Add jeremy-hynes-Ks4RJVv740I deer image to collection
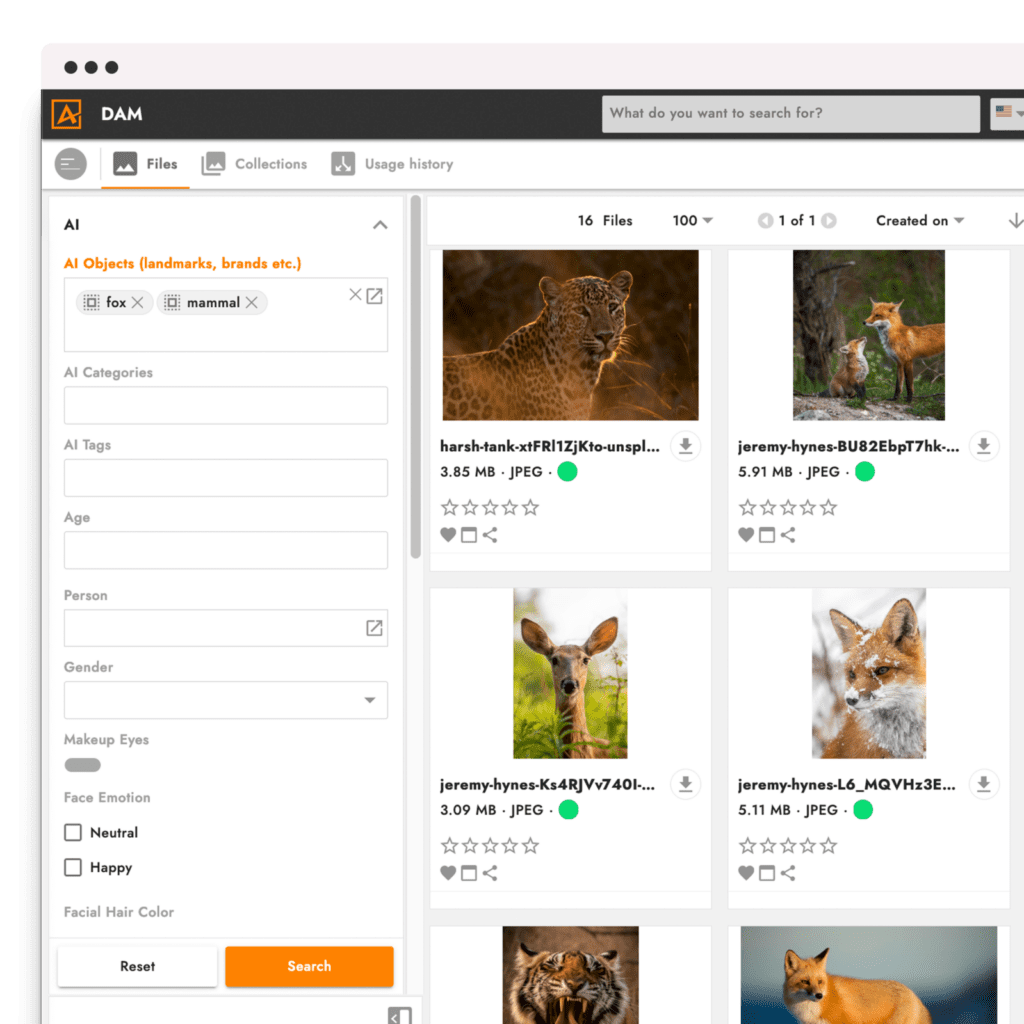Screen dimensions: 1024x1024 point(469,873)
